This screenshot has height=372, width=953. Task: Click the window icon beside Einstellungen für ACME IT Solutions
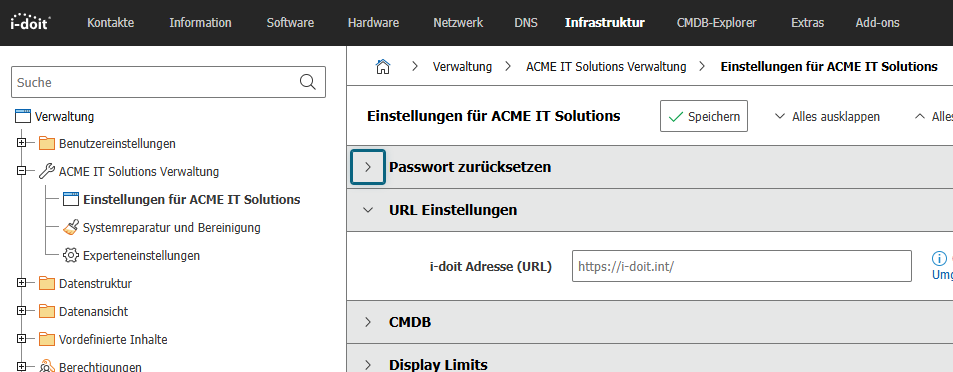pos(71,199)
